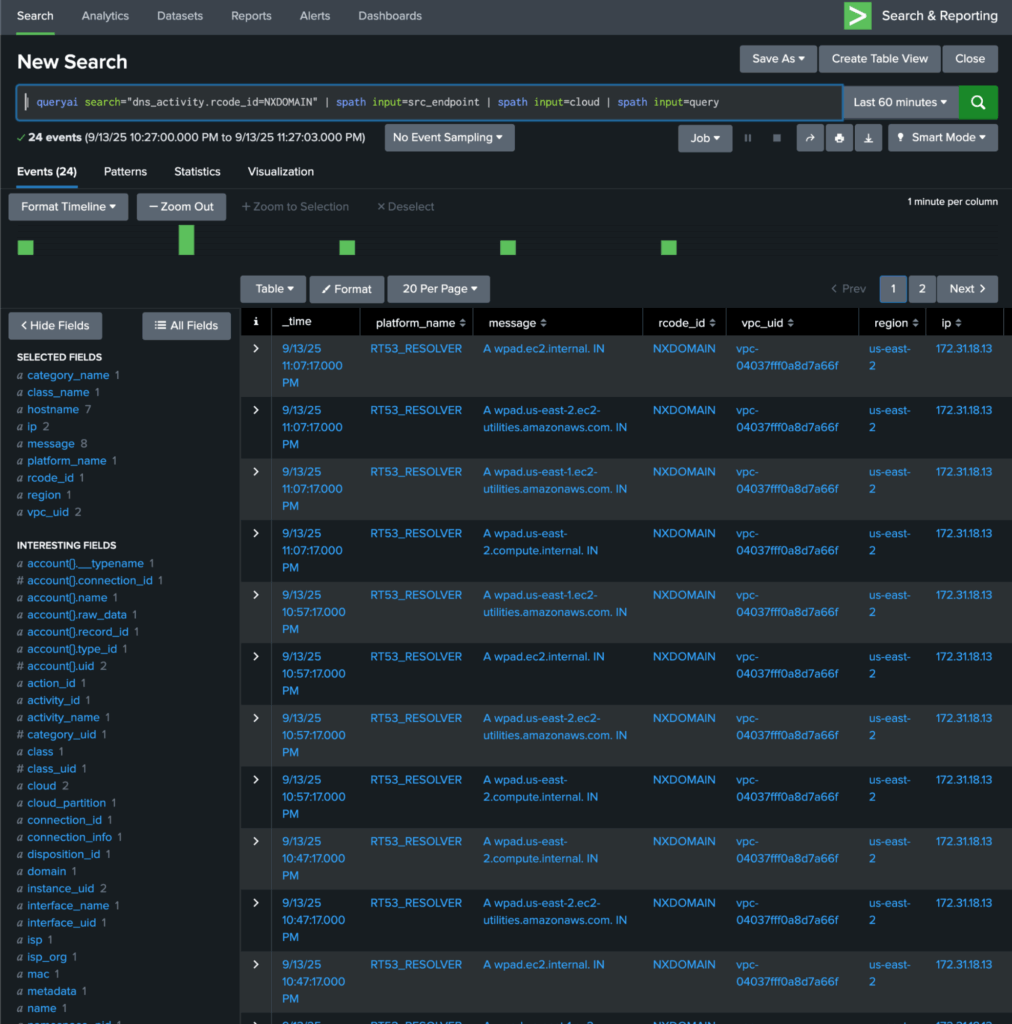The height and width of the screenshot is (1024, 1012).
Task: Switch to Visualization tab
Action: (x=281, y=172)
